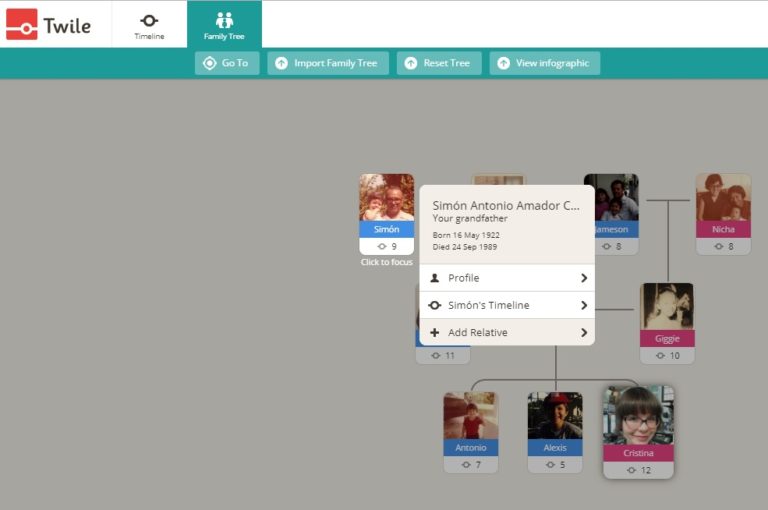Open the Timeline tab

coord(149,25)
